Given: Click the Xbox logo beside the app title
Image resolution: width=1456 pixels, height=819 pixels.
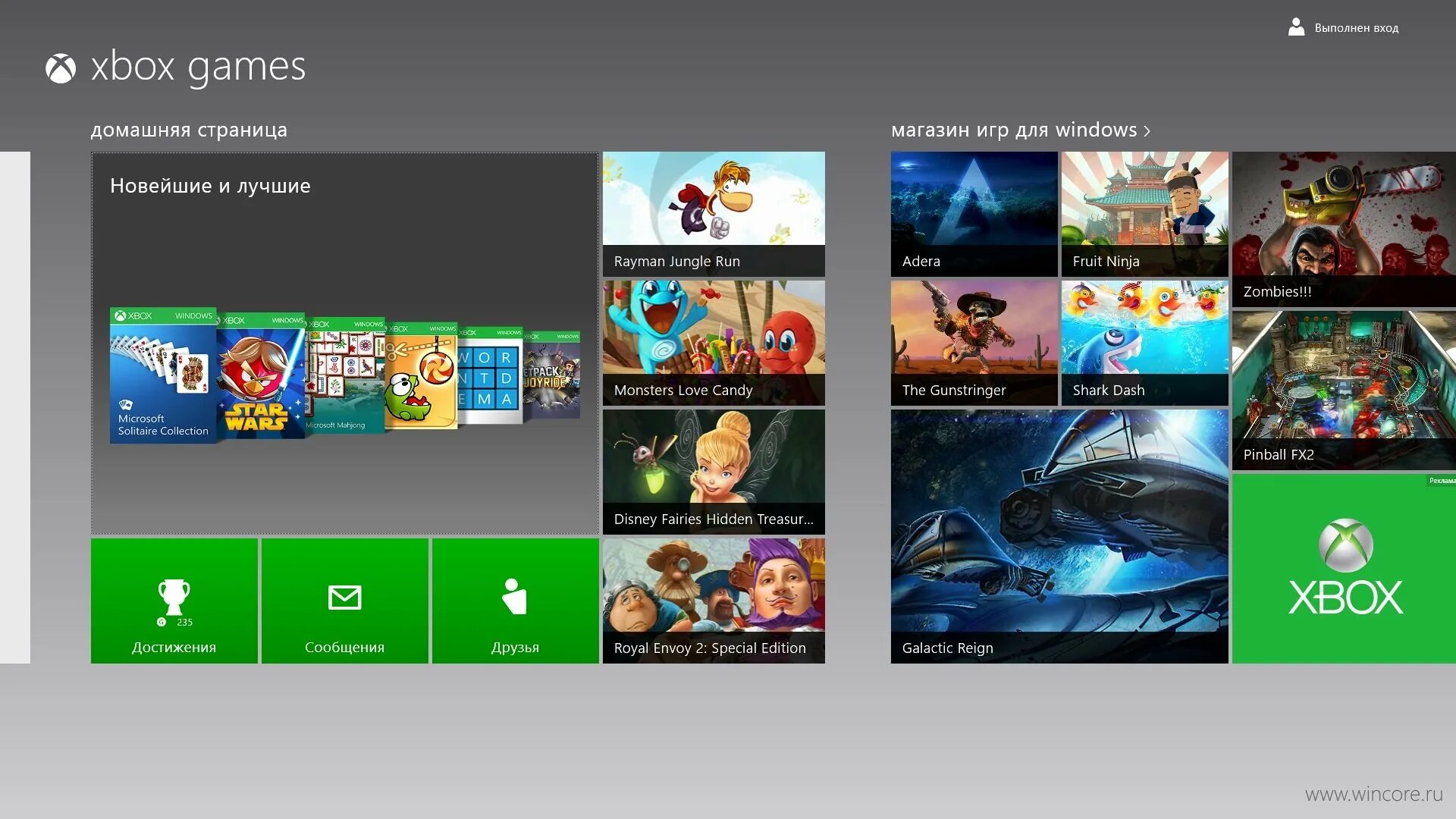Looking at the screenshot, I should pyautogui.click(x=61, y=68).
